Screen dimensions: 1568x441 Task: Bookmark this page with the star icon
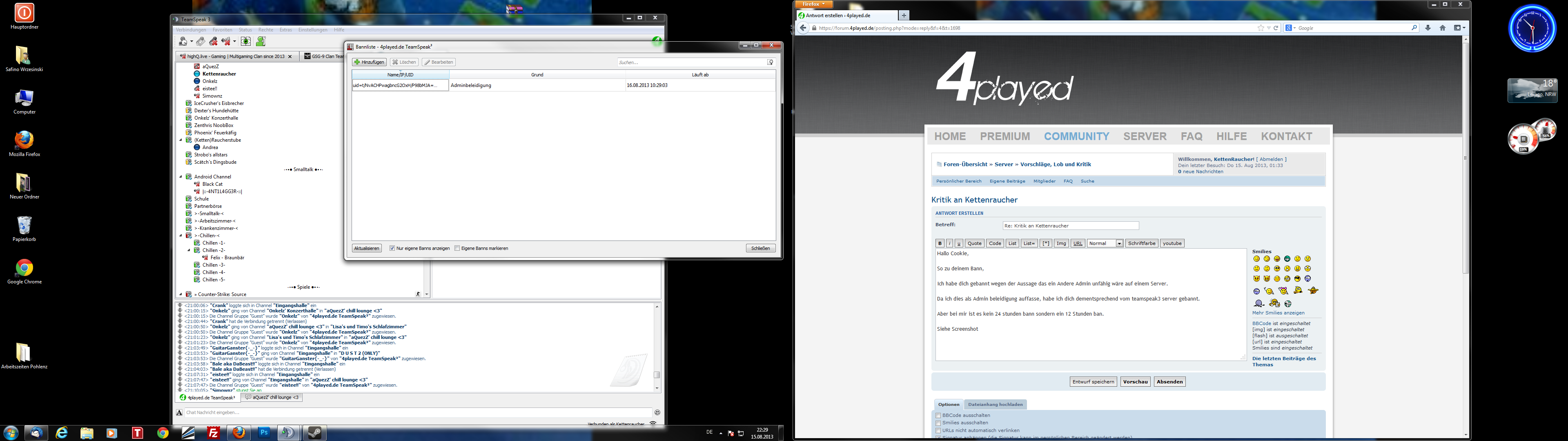pos(1261,28)
